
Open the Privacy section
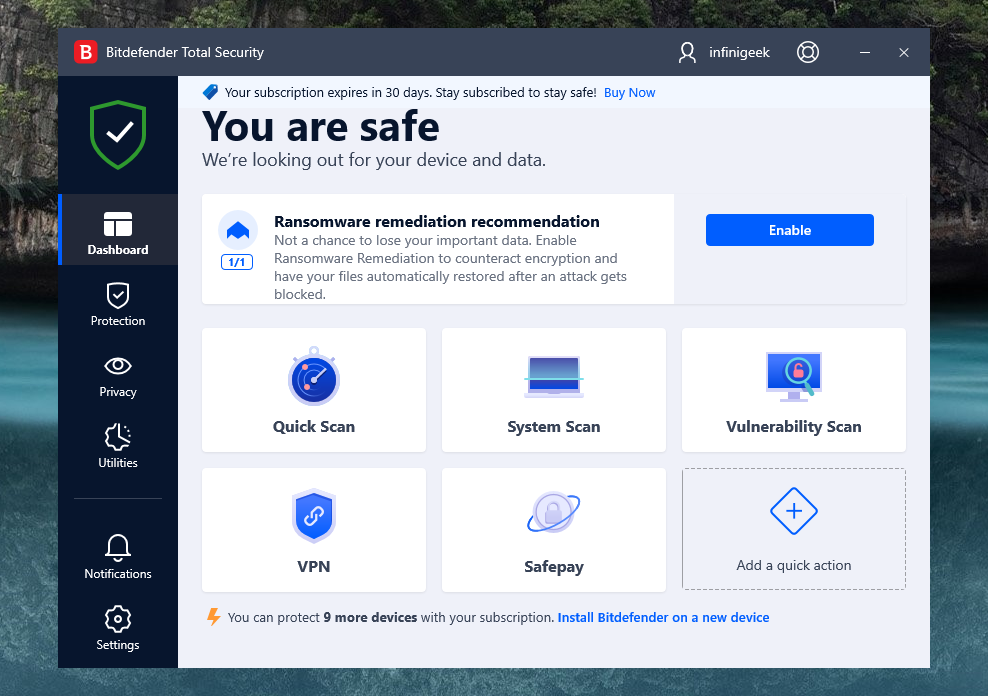coord(118,375)
